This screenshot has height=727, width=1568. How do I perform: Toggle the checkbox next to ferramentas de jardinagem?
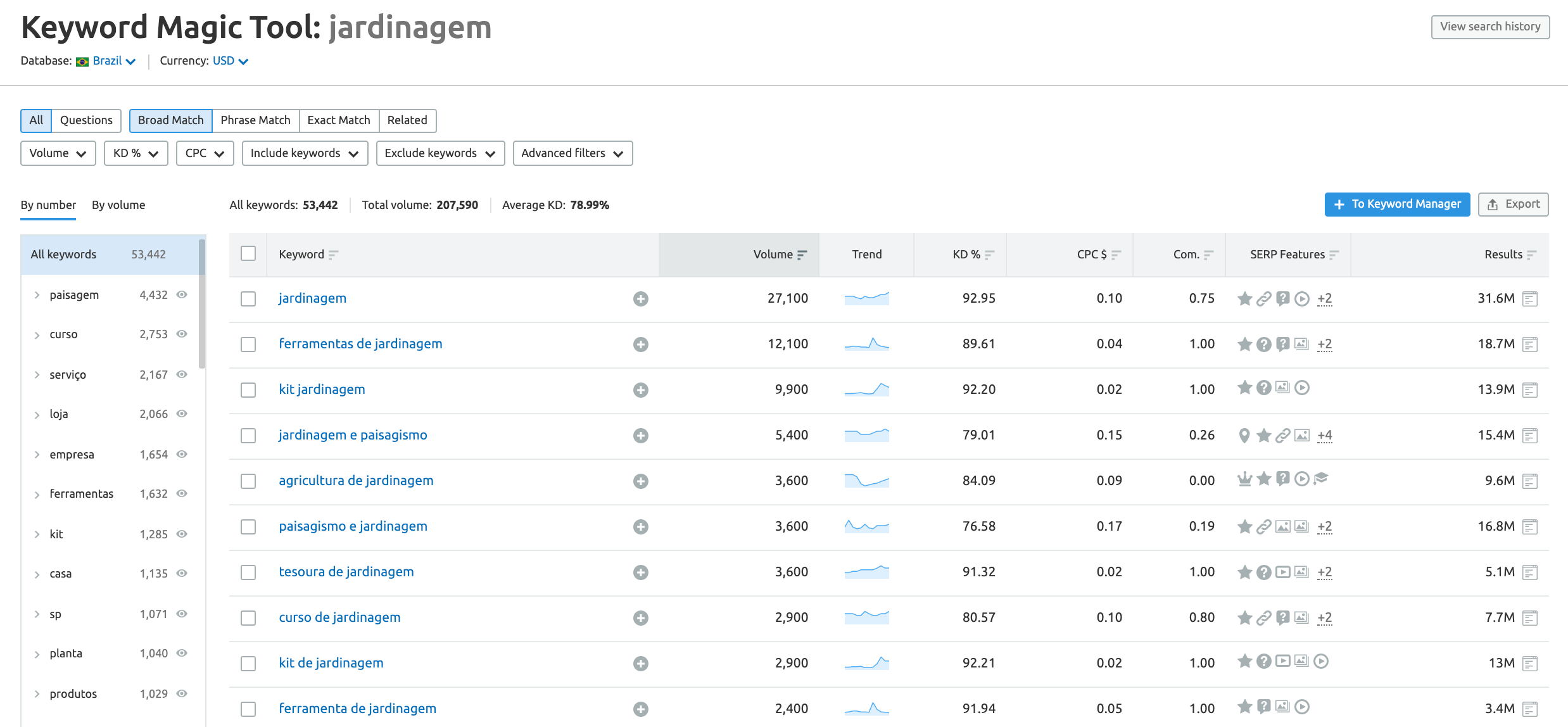[x=249, y=344]
